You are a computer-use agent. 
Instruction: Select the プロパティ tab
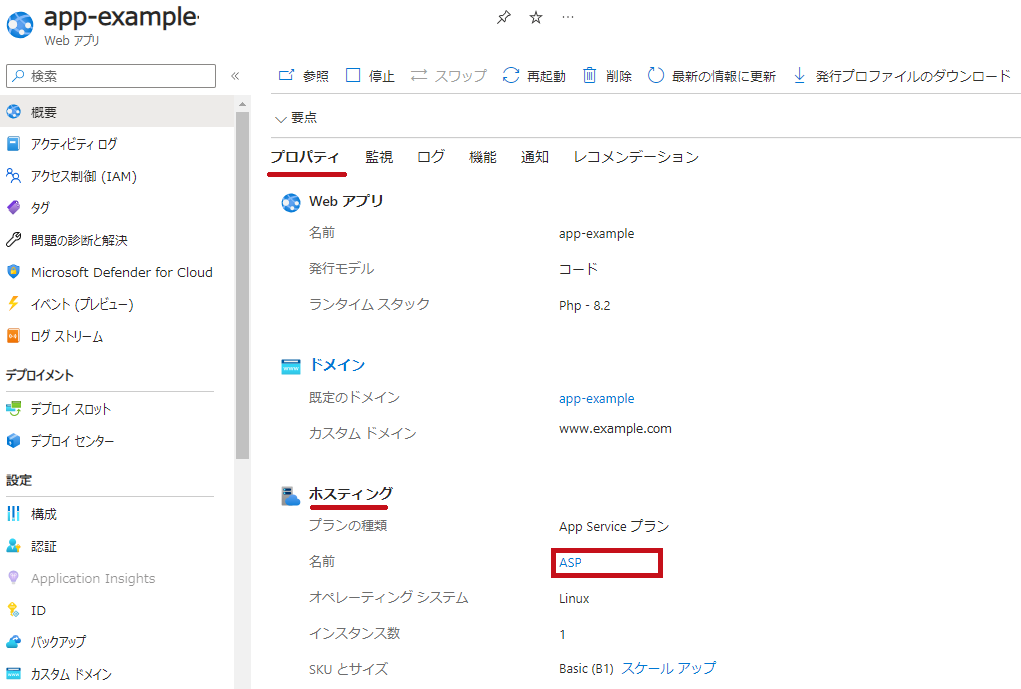pos(305,157)
